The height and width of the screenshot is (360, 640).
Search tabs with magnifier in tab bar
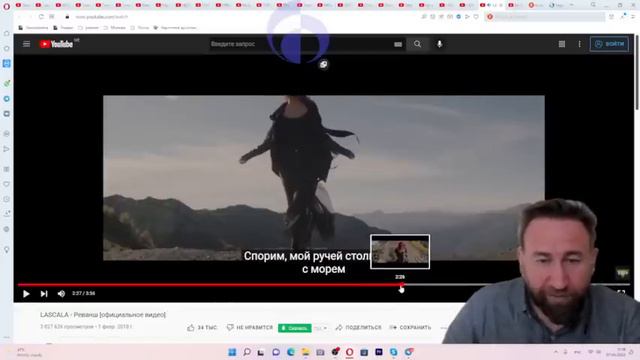coord(593,5)
